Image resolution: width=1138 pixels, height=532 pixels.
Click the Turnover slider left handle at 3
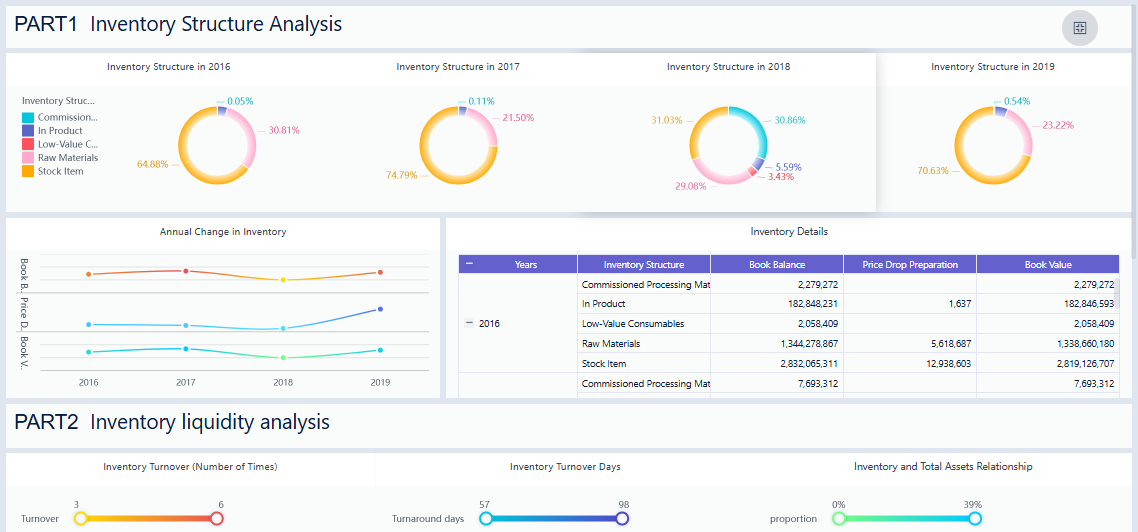click(81, 518)
